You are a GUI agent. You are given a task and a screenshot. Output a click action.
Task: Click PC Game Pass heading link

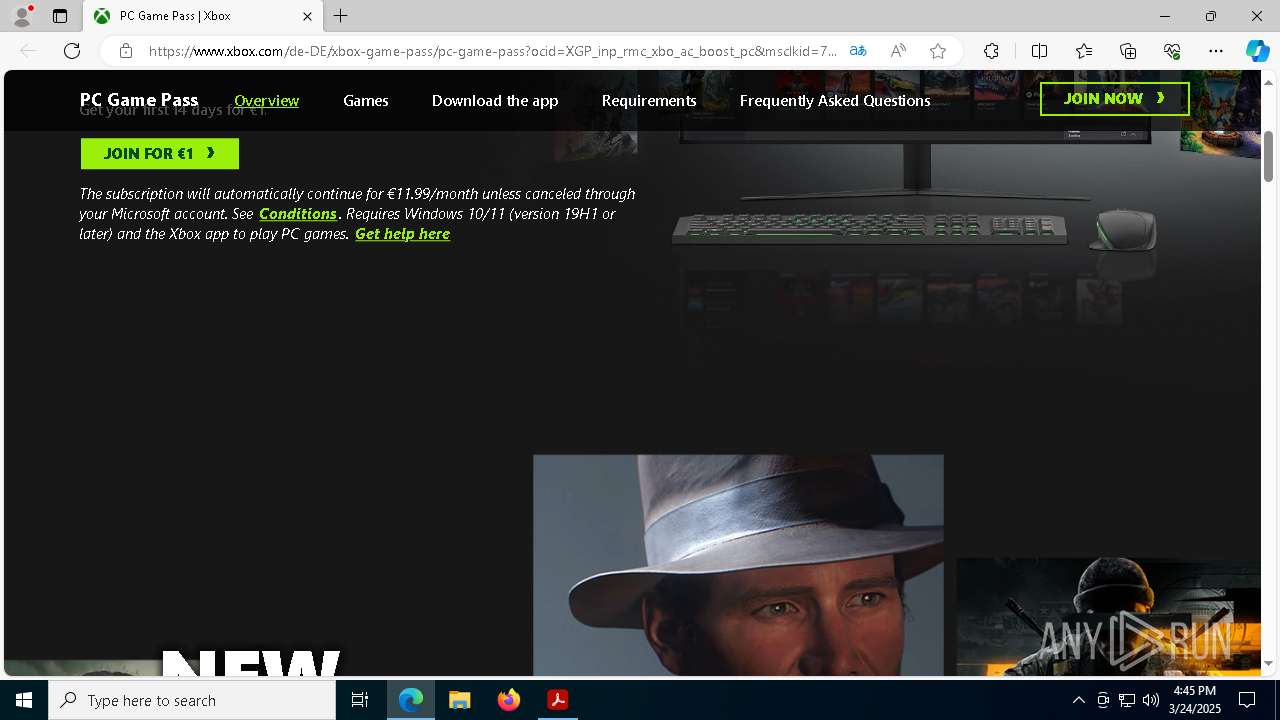click(x=139, y=100)
